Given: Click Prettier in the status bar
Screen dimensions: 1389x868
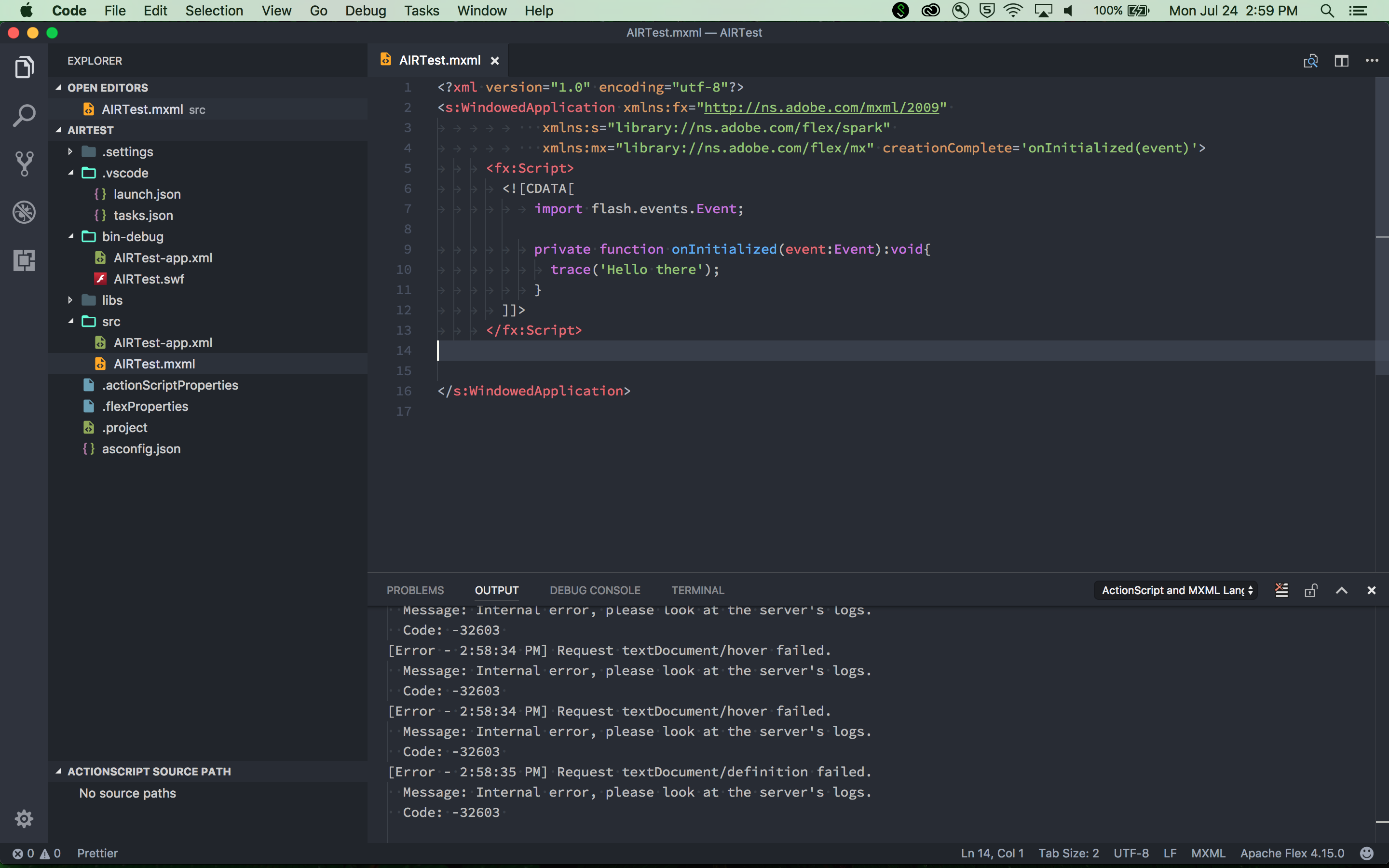Looking at the screenshot, I should point(97,853).
